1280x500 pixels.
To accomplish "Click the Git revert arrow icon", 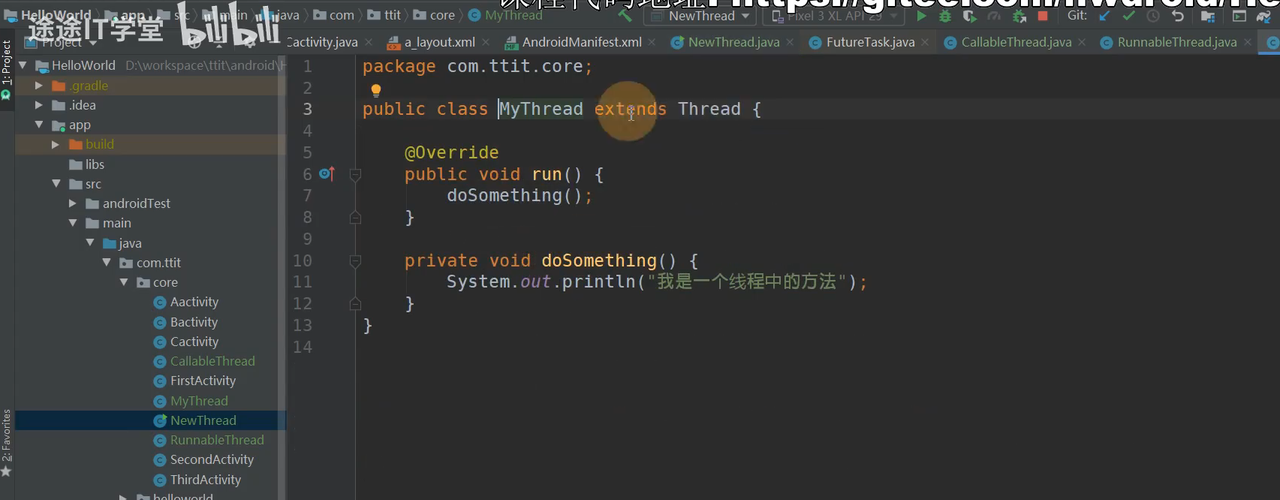I will pyautogui.click(x=1178, y=16).
